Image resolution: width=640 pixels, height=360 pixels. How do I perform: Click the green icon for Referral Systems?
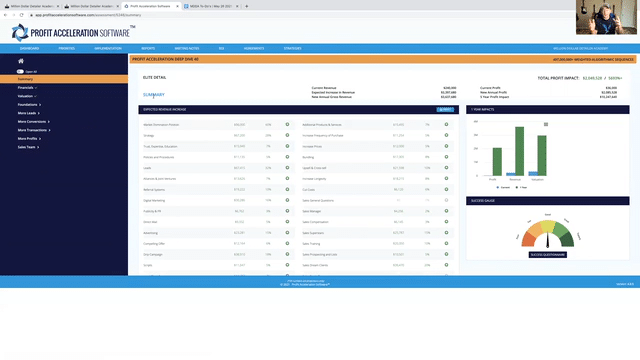(287, 189)
